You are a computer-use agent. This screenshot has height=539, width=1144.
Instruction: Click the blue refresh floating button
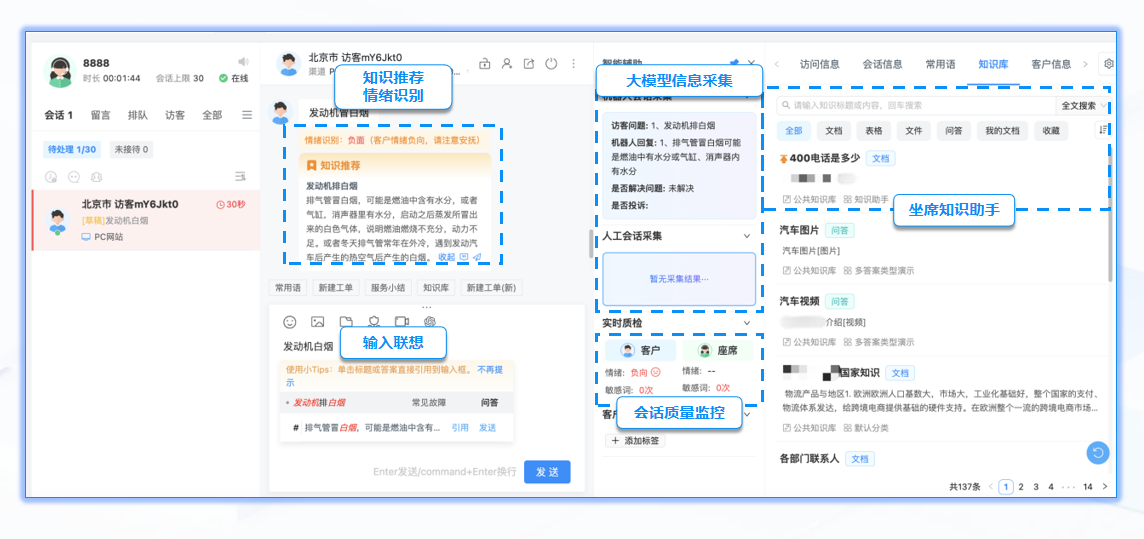1098,453
